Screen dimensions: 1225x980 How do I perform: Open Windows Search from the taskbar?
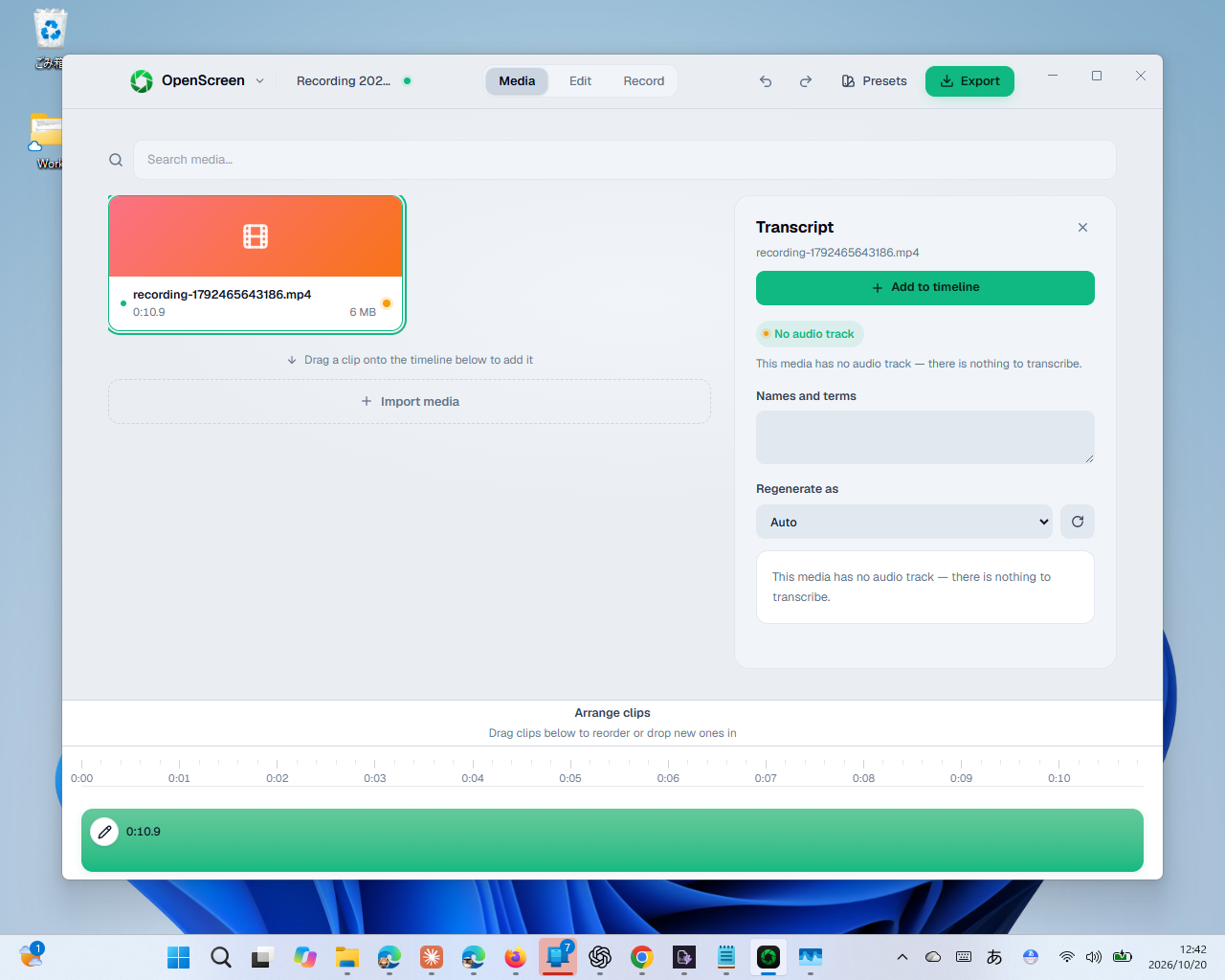click(221, 957)
